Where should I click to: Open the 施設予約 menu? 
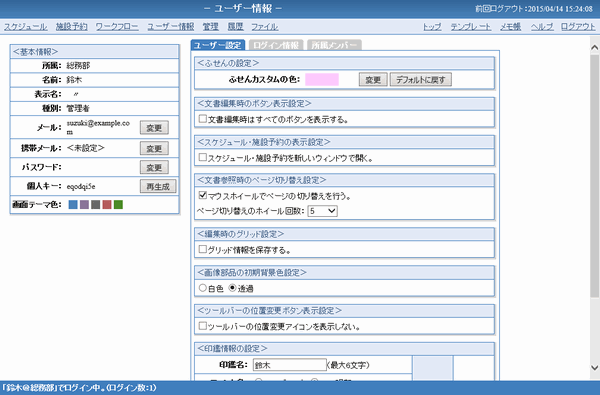pyautogui.click(x=72, y=27)
